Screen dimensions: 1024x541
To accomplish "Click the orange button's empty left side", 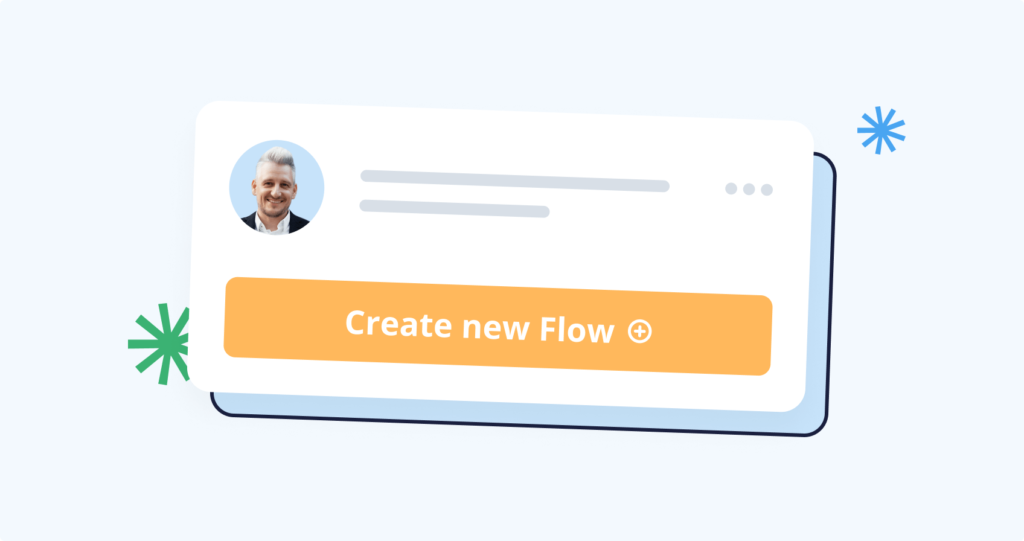I will (x=281, y=319).
